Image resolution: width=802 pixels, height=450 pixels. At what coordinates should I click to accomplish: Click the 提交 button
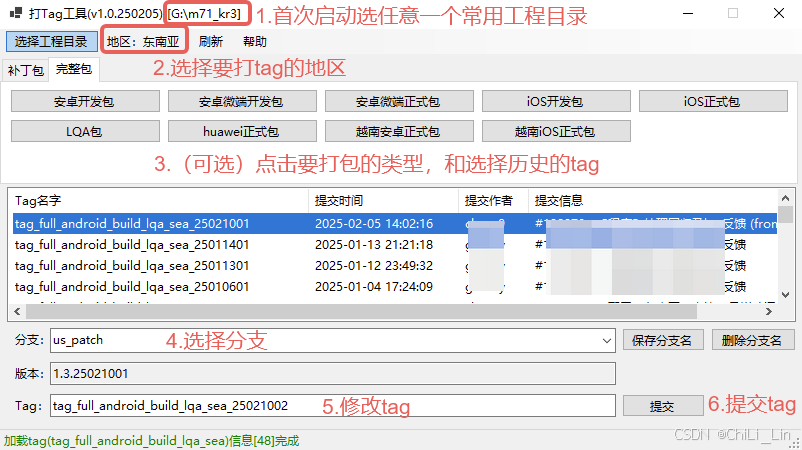point(663,406)
